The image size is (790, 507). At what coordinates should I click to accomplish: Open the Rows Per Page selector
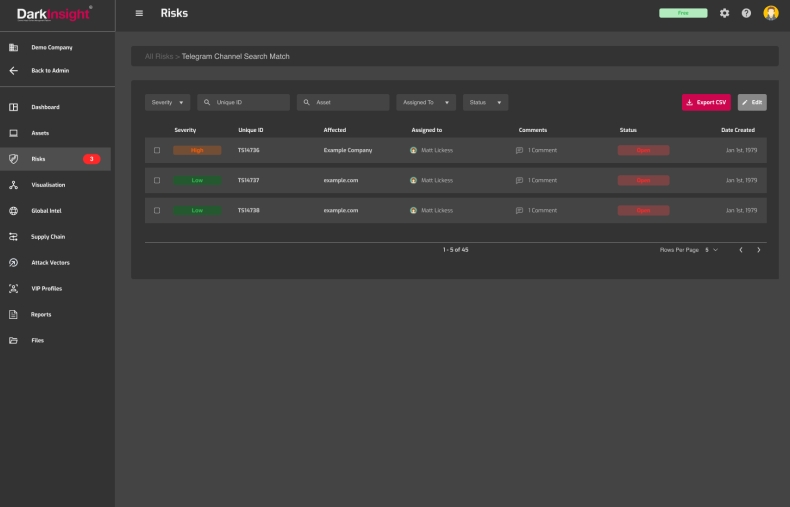pyautogui.click(x=711, y=249)
